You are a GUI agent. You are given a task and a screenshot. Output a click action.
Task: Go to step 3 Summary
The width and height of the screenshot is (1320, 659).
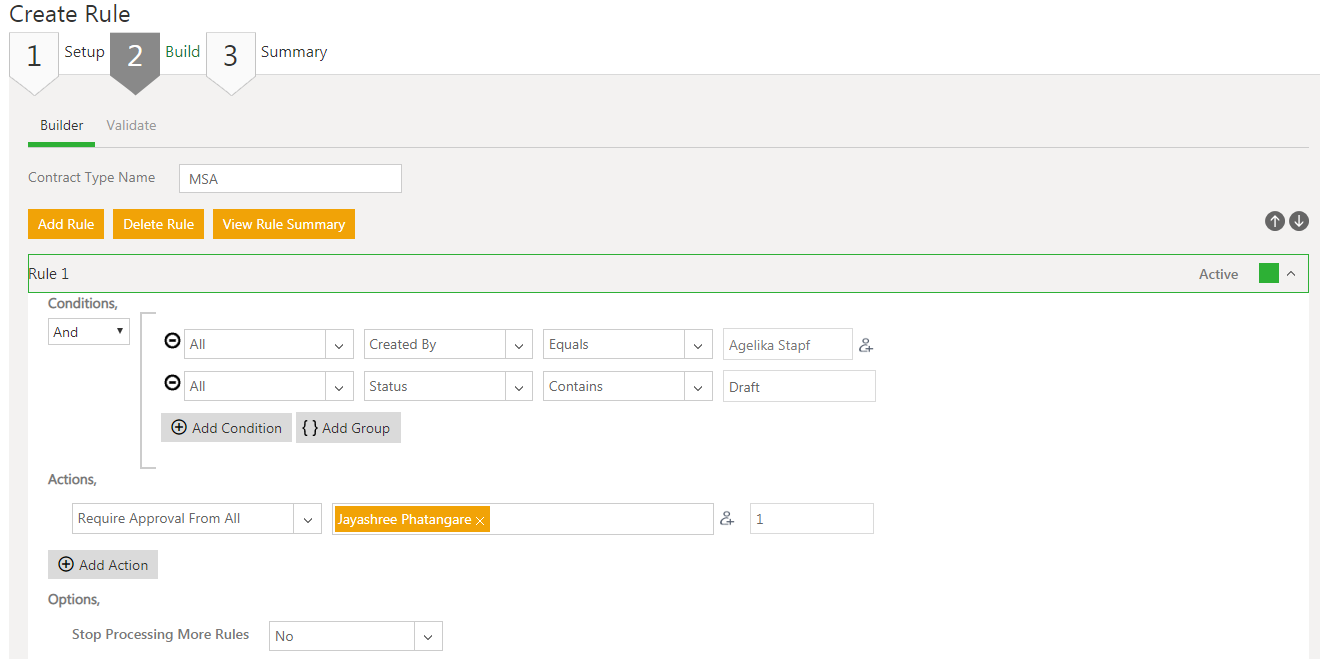point(231,56)
